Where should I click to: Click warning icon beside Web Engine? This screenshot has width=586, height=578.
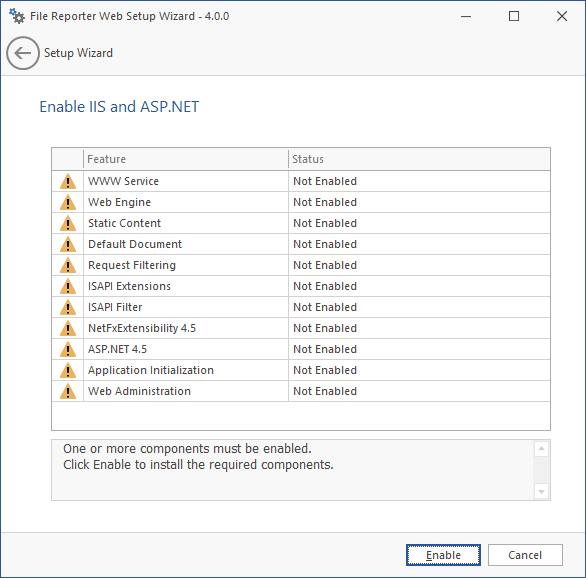click(68, 202)
